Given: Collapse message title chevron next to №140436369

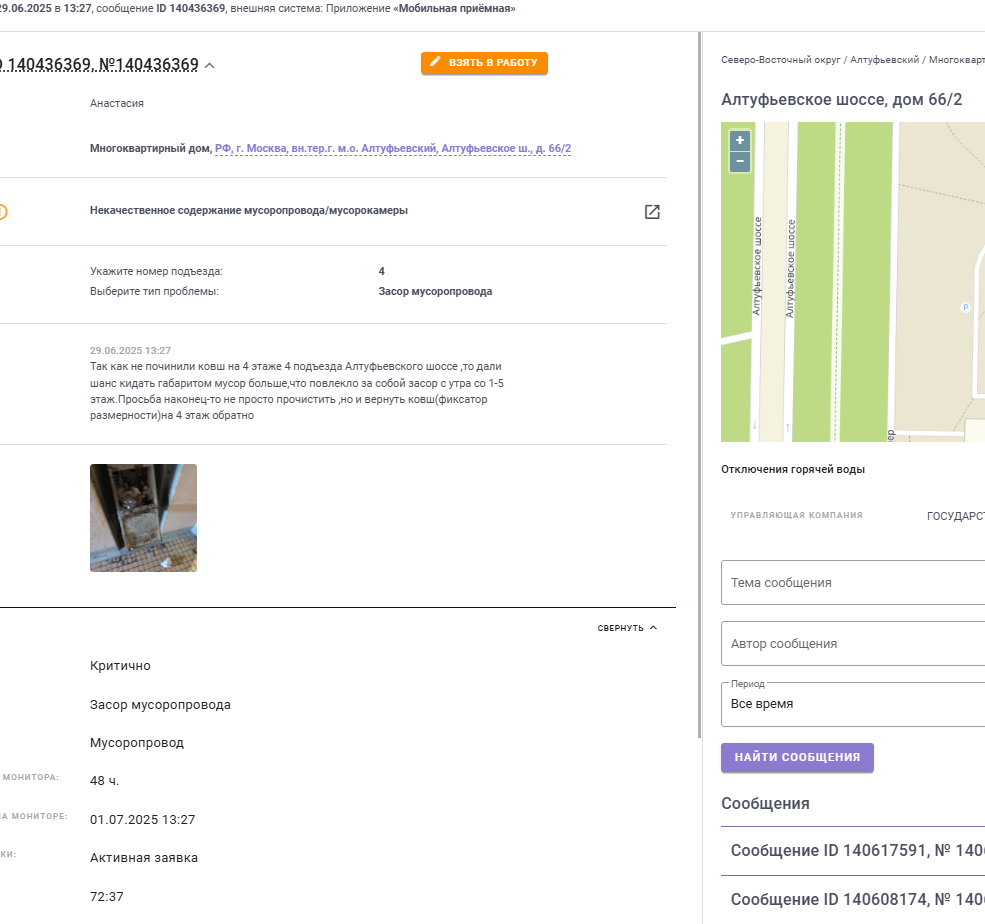Looking at the screenshot, I should [210, 65].
